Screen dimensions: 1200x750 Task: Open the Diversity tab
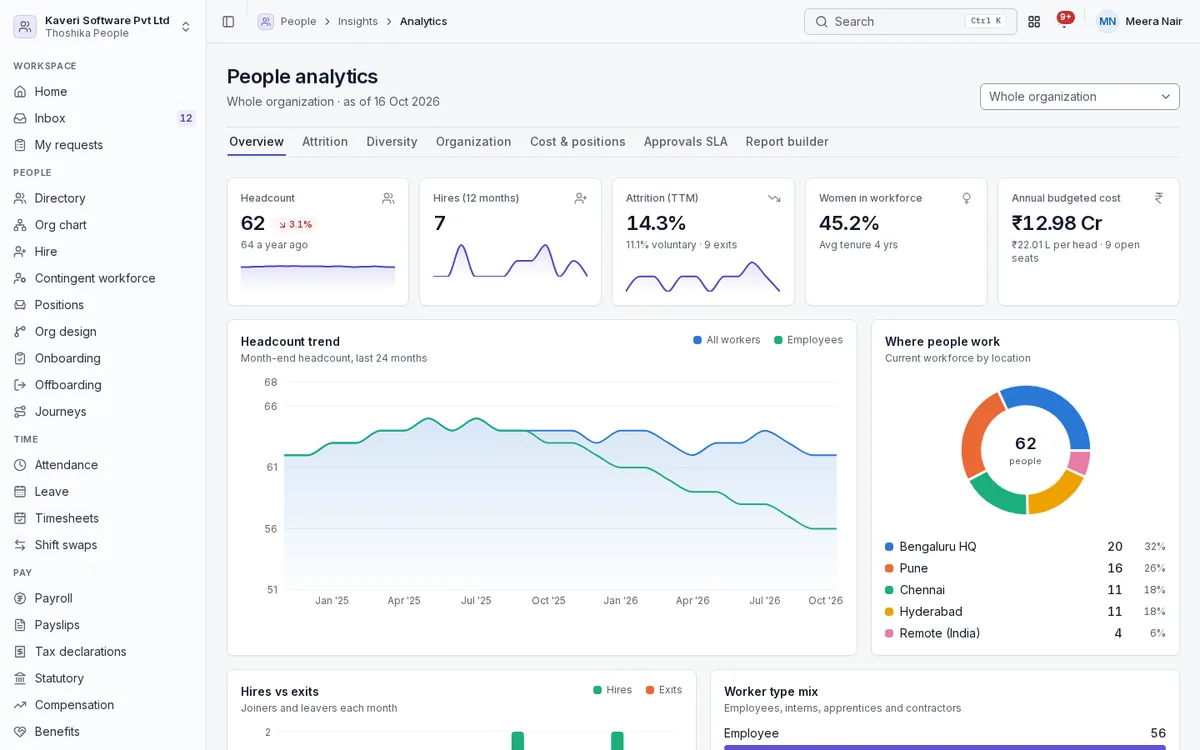(392, 142)
